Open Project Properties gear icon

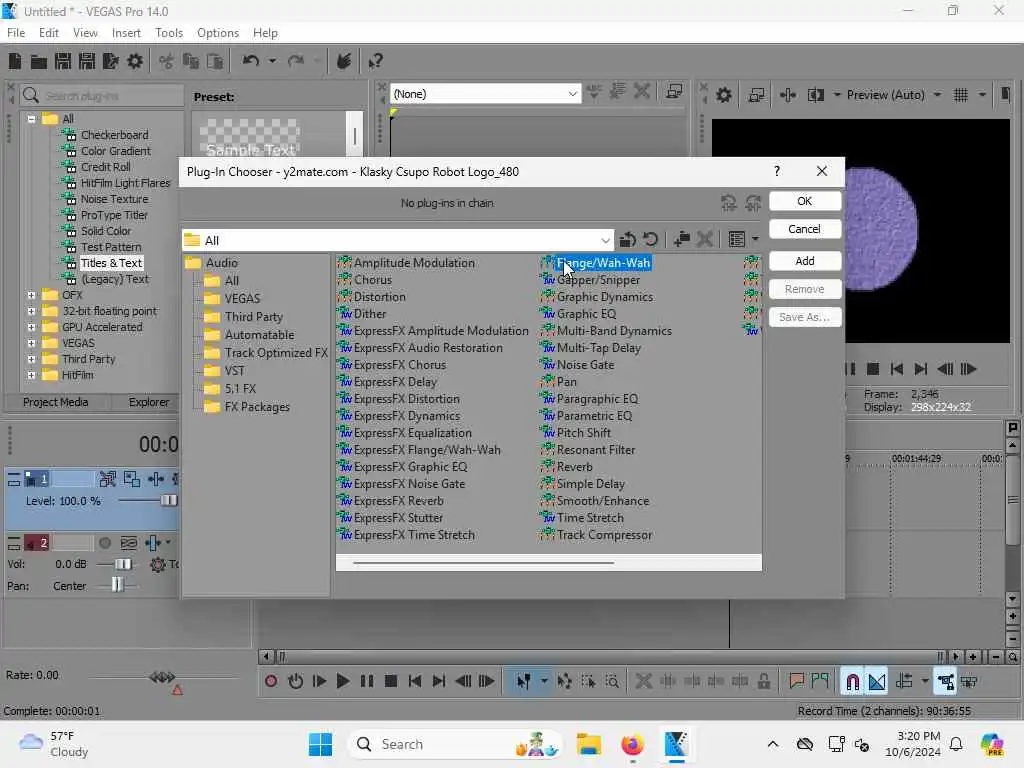tap(135, 61)
